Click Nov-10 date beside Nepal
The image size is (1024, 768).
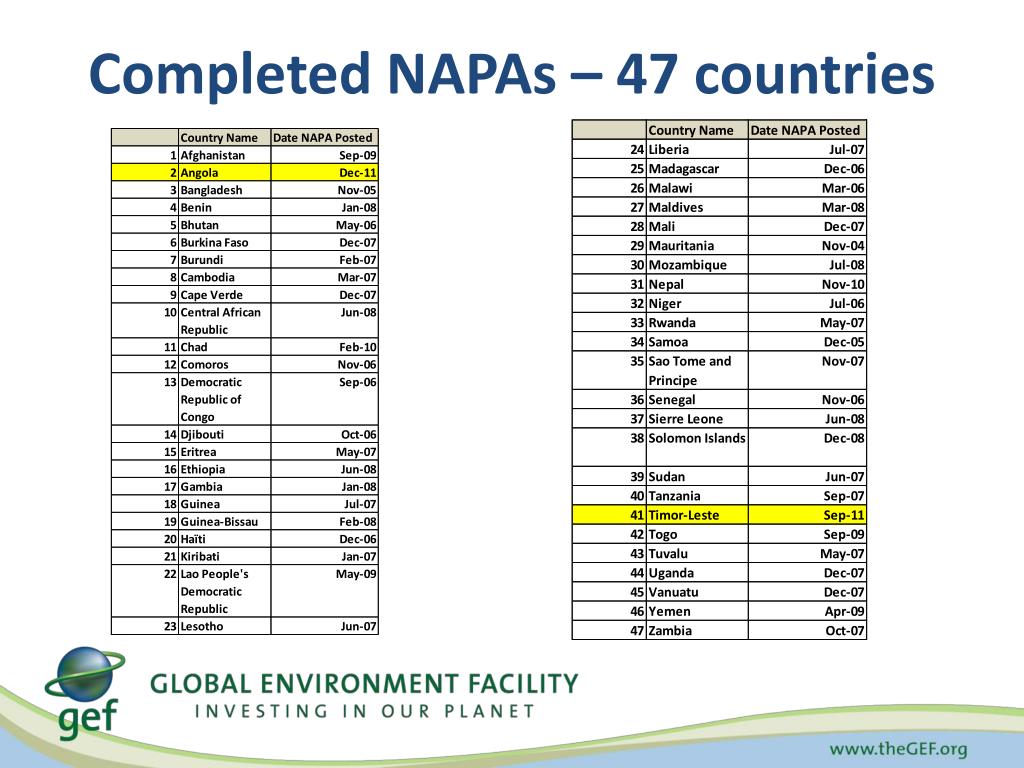click(807, 284)
